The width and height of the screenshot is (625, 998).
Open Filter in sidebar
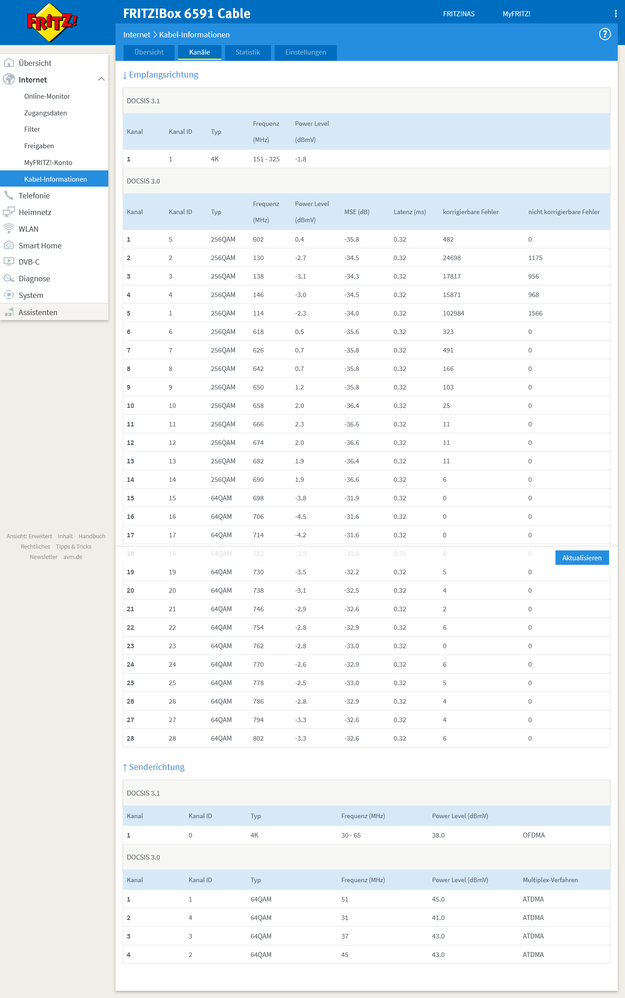click(32, 129)
